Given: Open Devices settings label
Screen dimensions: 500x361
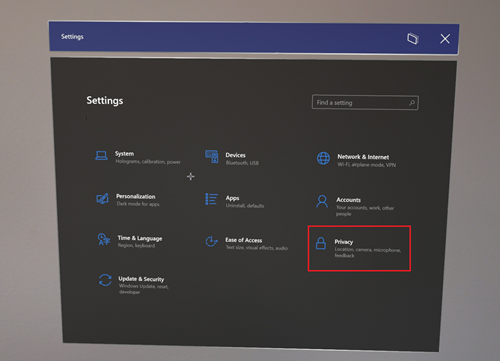Looking at the screenshot, I should [235, 155].
